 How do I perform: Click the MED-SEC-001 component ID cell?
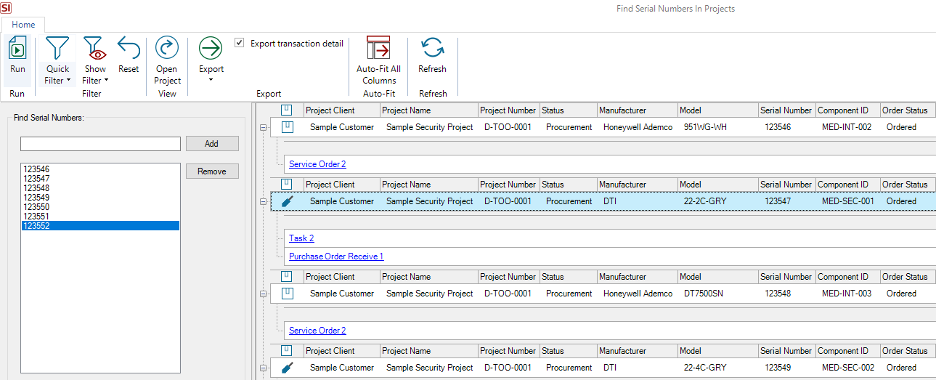pyautogui.click(x=848, y=202)
